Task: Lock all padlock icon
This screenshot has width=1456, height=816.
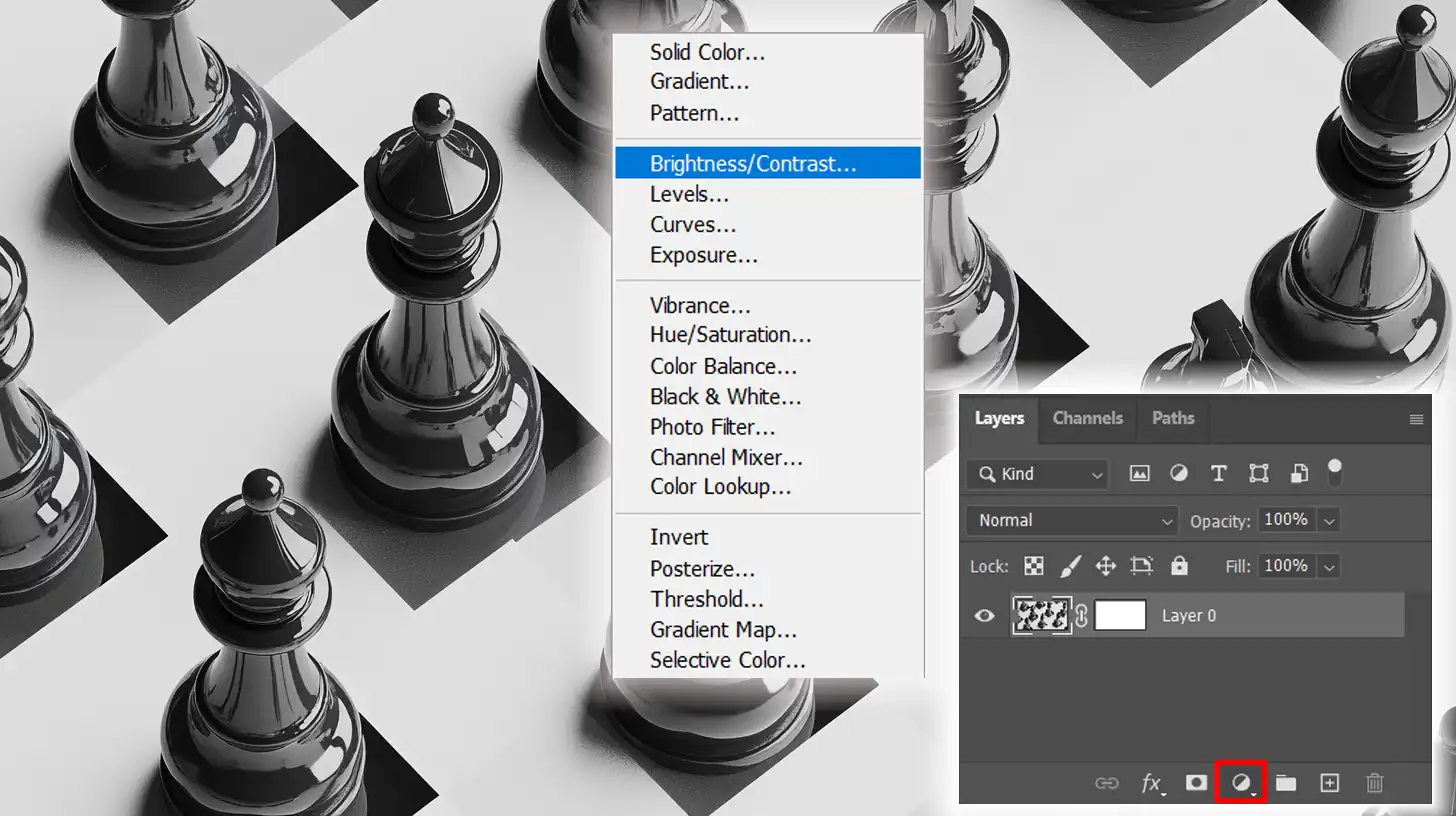Action: coord(1180,566)
